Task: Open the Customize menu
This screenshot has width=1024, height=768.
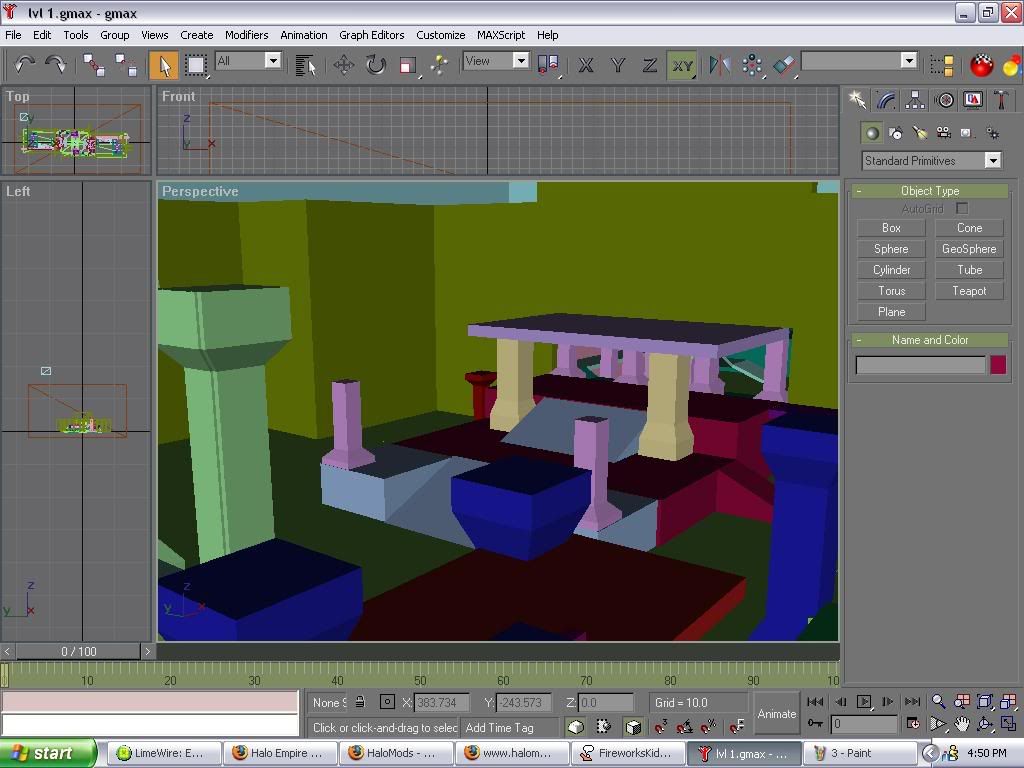Action: click(x=441, y=35)
